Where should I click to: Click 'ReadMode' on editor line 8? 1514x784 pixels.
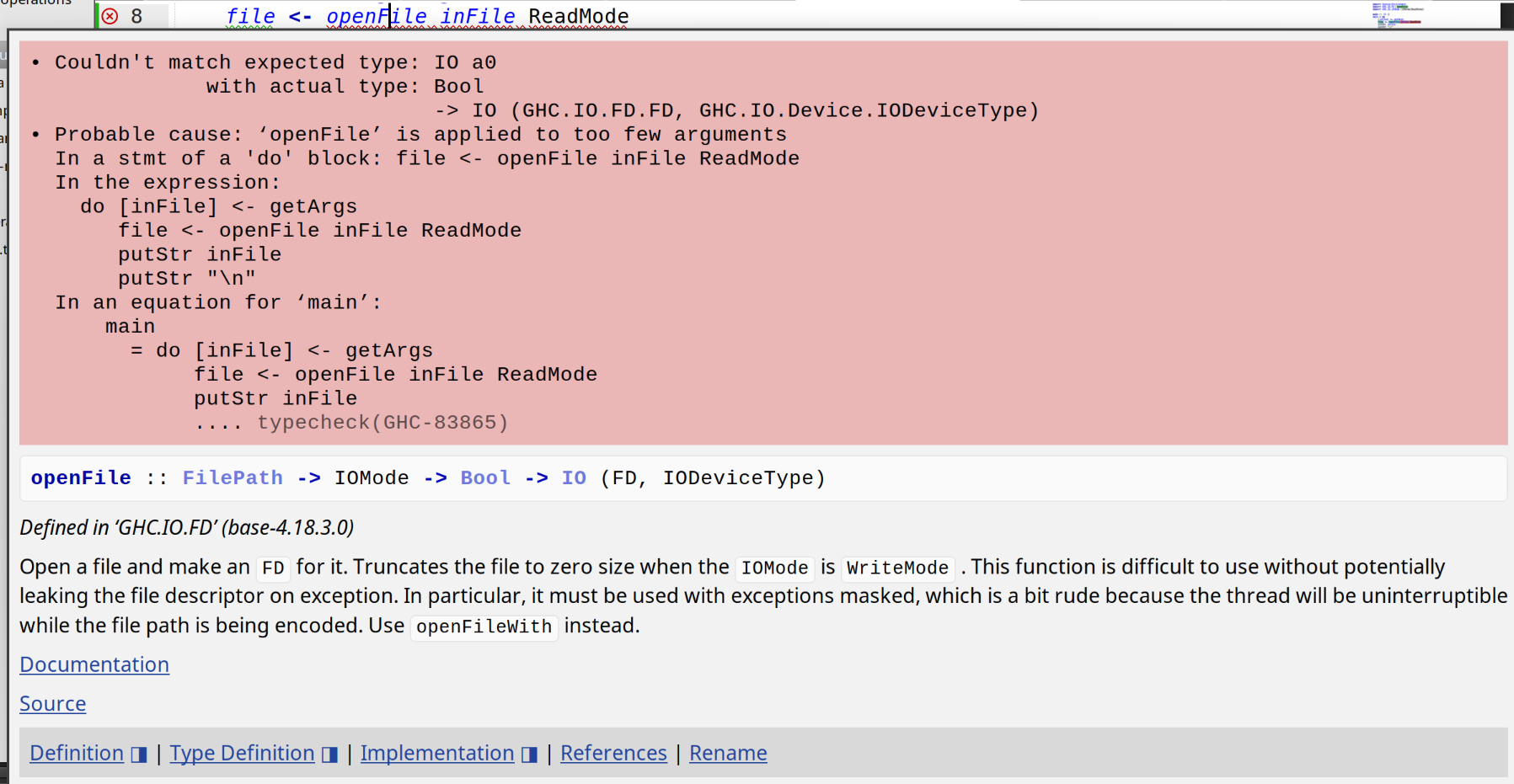(x=579, y=16)
